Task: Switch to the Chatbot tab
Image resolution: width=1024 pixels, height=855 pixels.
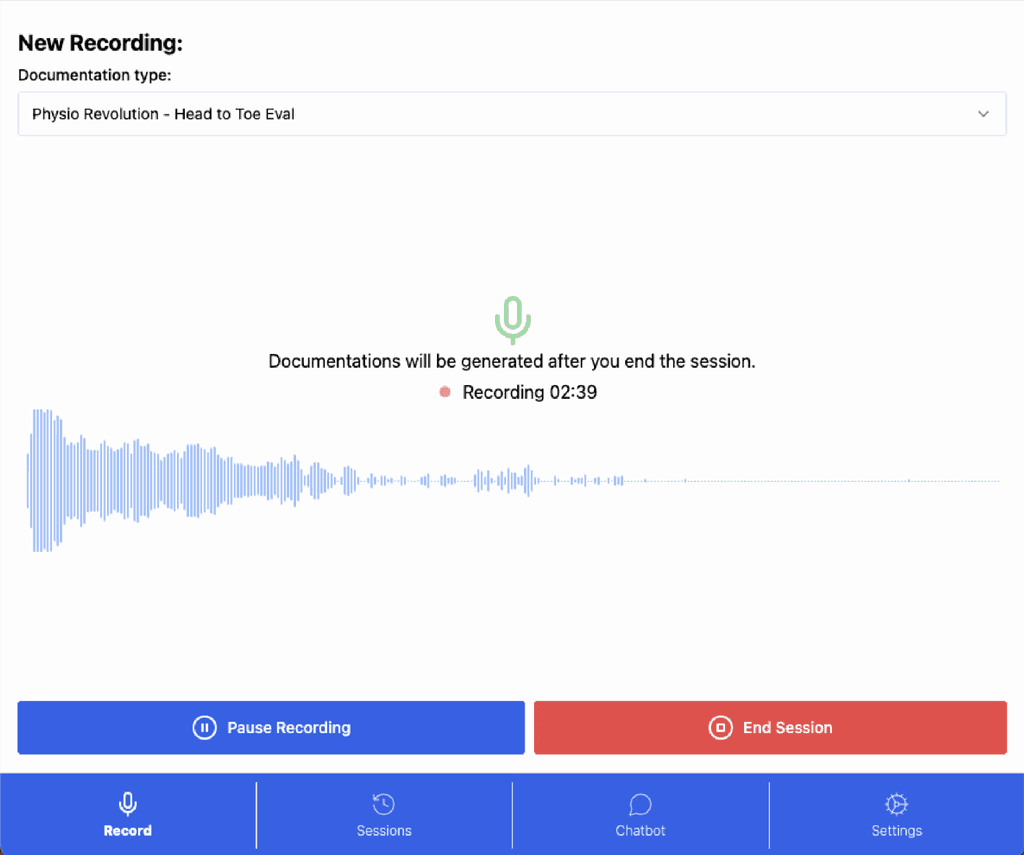Action: pyautogui.click(x=639, y=815)
